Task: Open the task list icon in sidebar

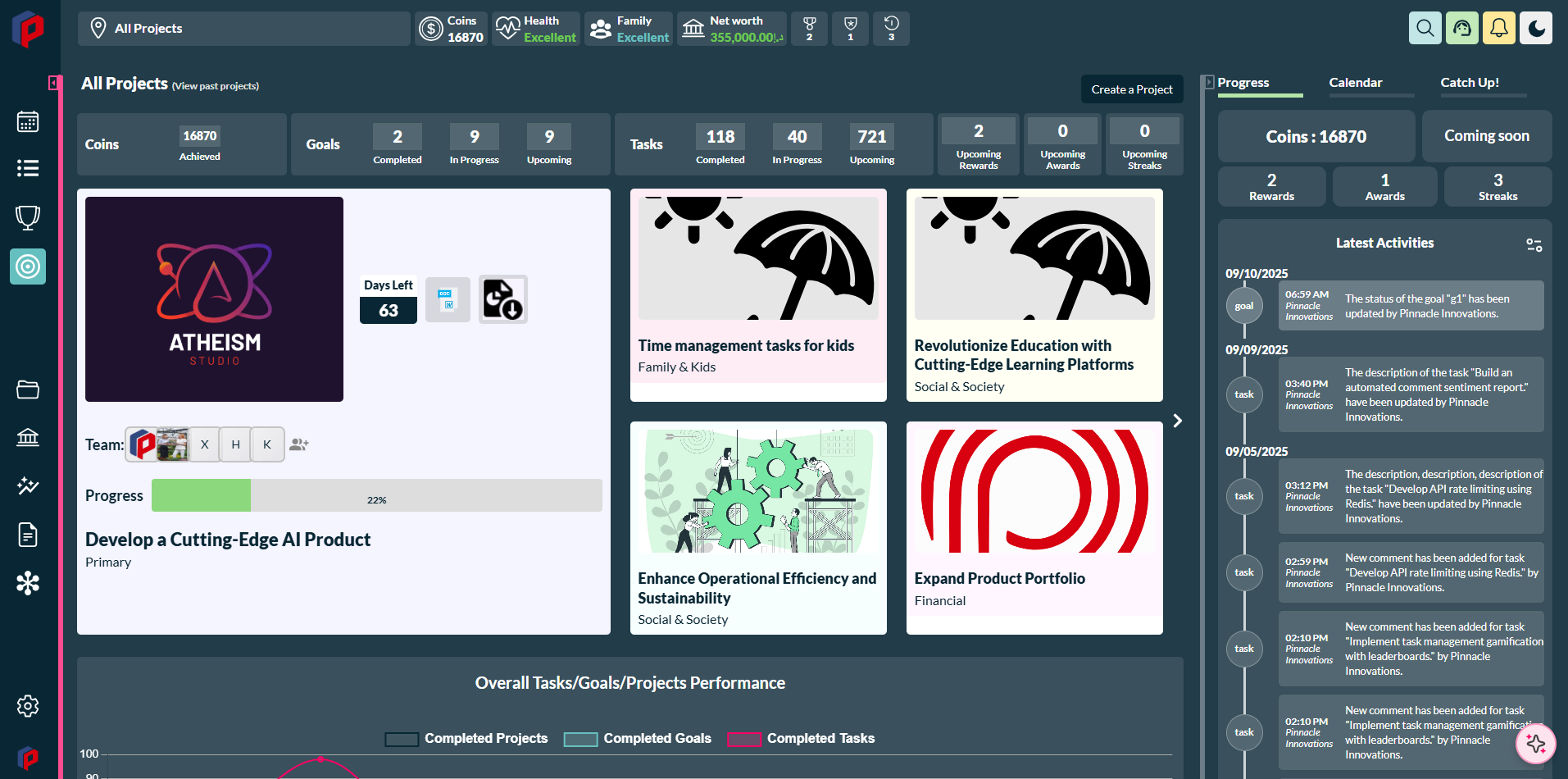Action: 28,168
